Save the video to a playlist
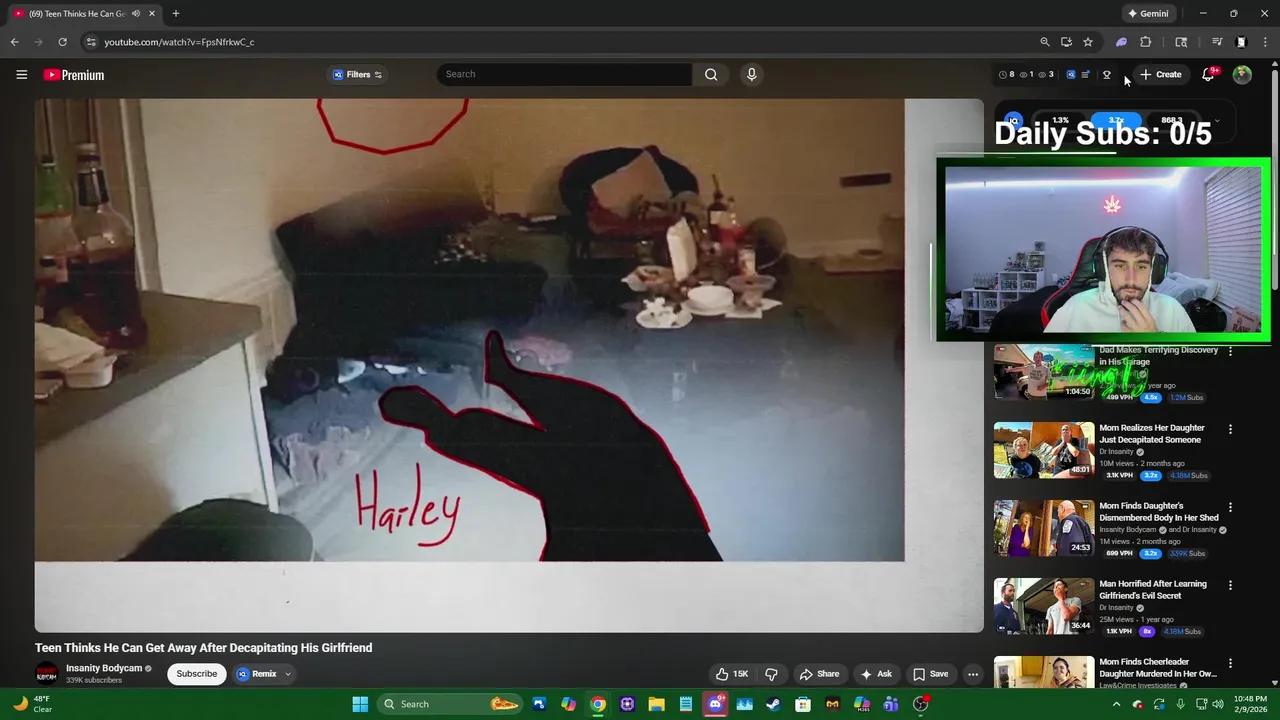Screen dimensions: 1280x720 click(x=930, y=674)
